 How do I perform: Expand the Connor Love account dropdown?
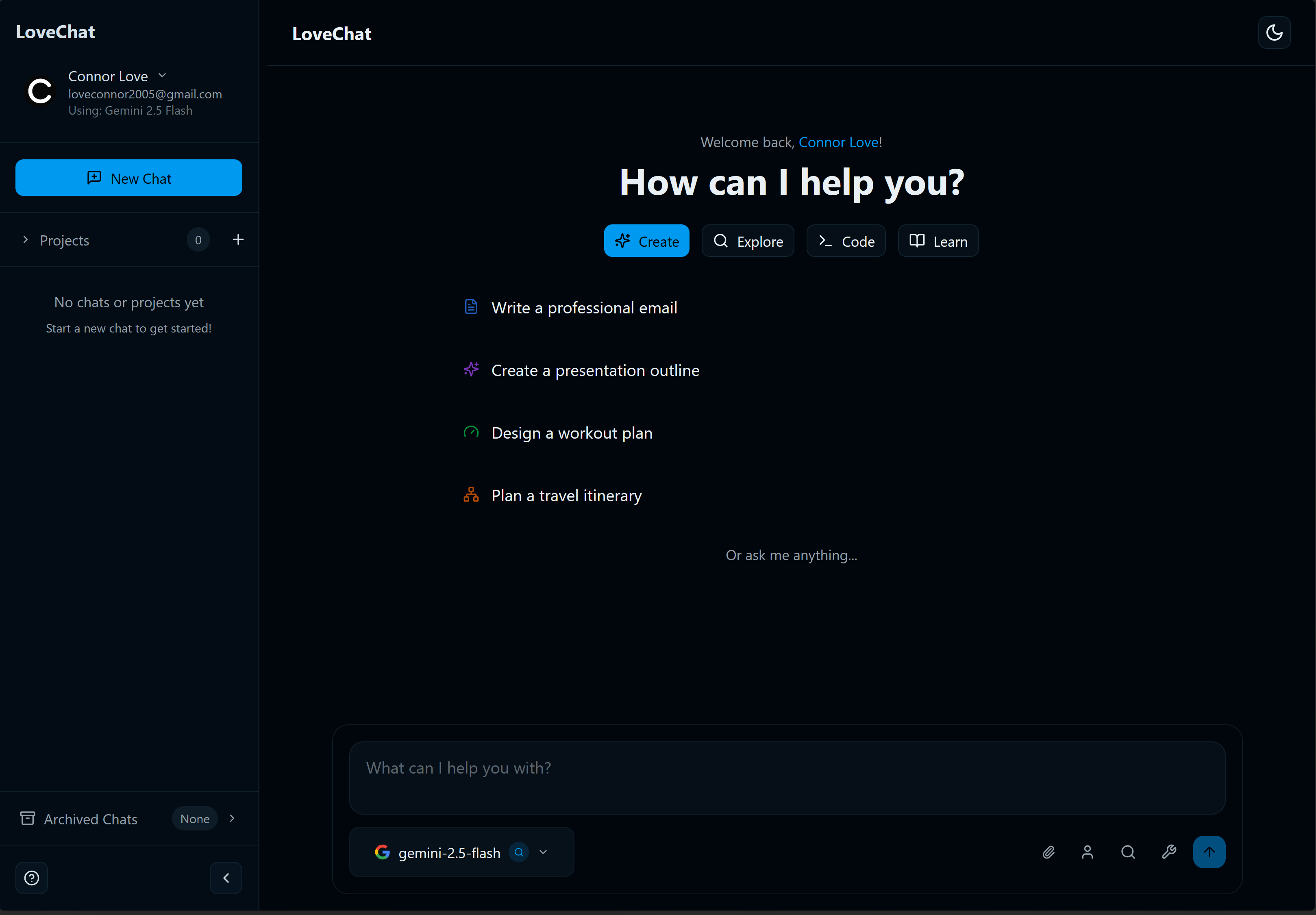(162, 76)
